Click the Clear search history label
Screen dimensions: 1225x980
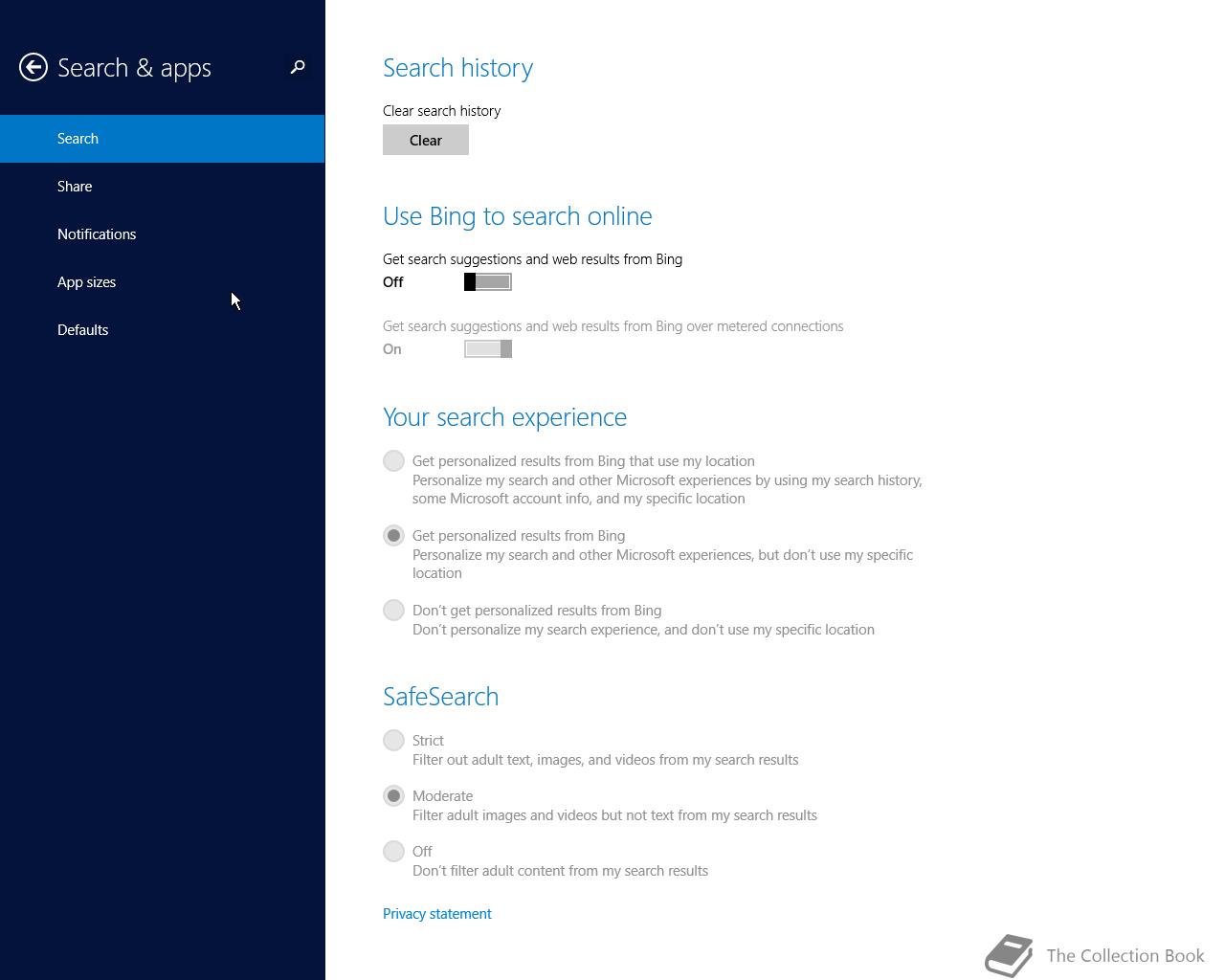tap(441, 111)
